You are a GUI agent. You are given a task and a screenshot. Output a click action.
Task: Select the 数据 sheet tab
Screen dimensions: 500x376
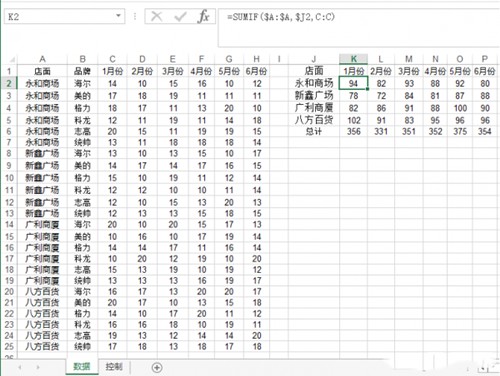82,367
